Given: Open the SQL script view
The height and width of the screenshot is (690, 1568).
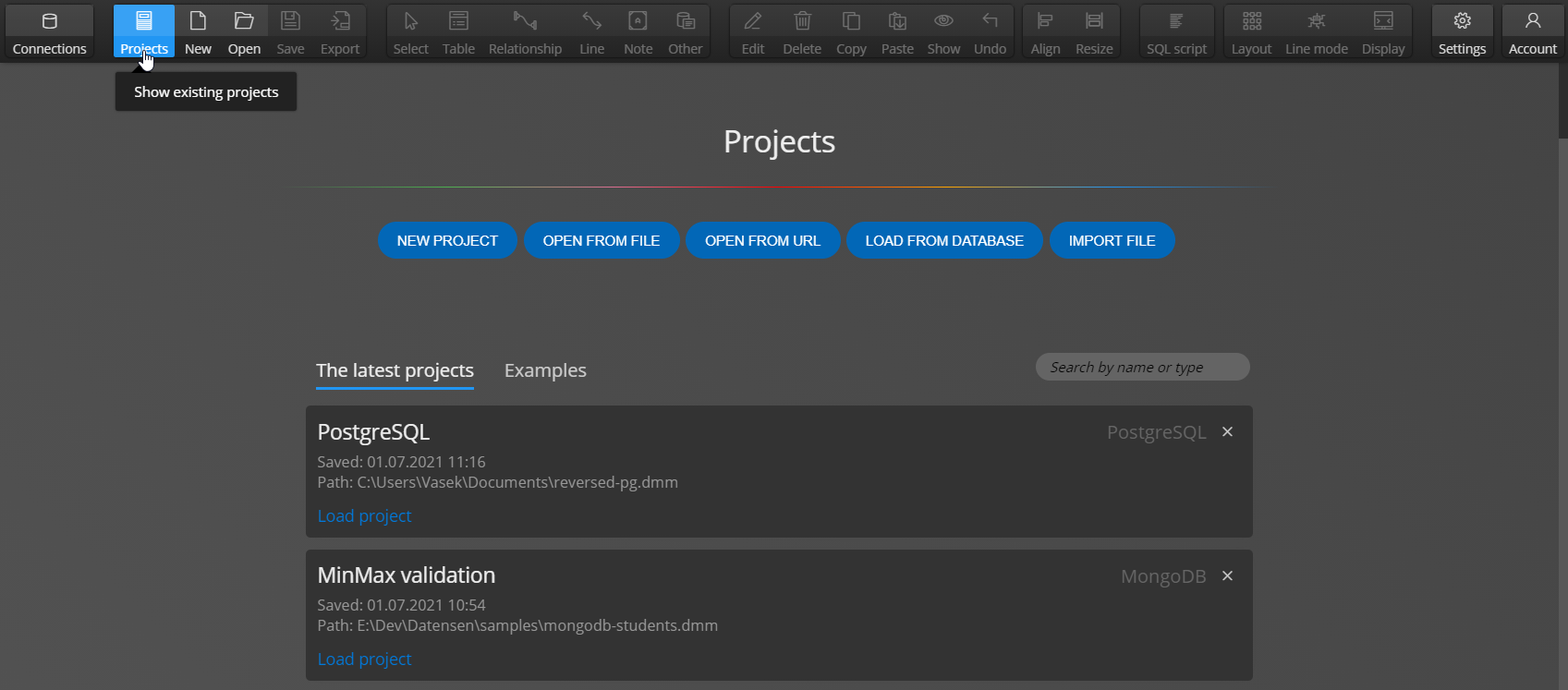Looking at the screenshot, I should click(1176, 32).
